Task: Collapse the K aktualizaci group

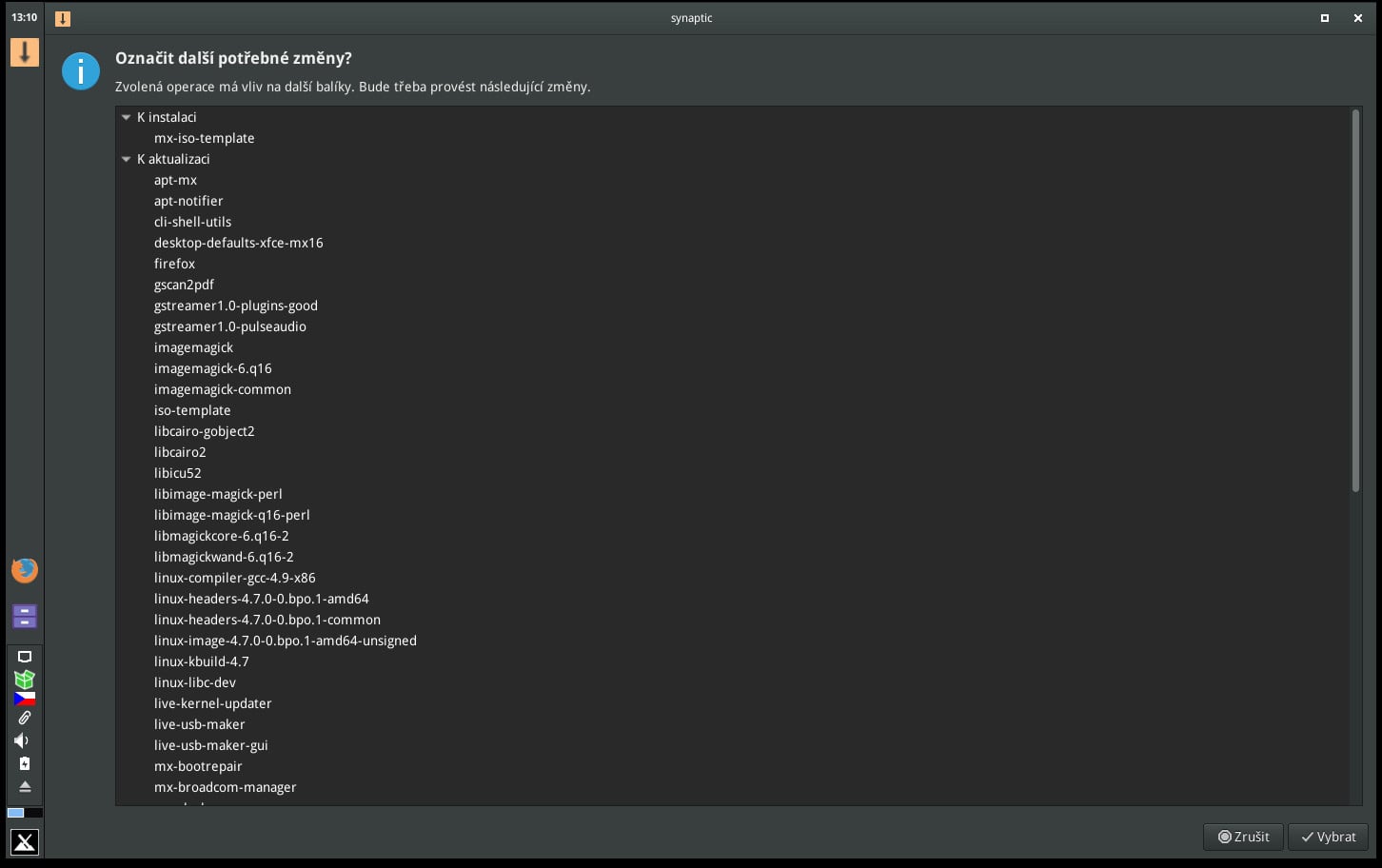Action: tap(126, 159)
